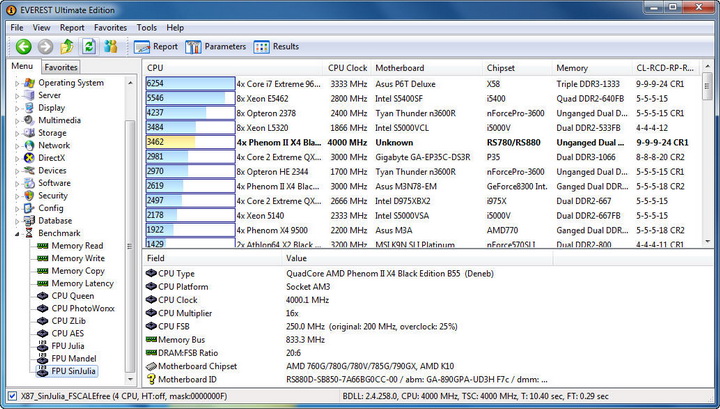Switch to the Favorites tab
Viewport: 720px width, 409px height.
[61, 67]
